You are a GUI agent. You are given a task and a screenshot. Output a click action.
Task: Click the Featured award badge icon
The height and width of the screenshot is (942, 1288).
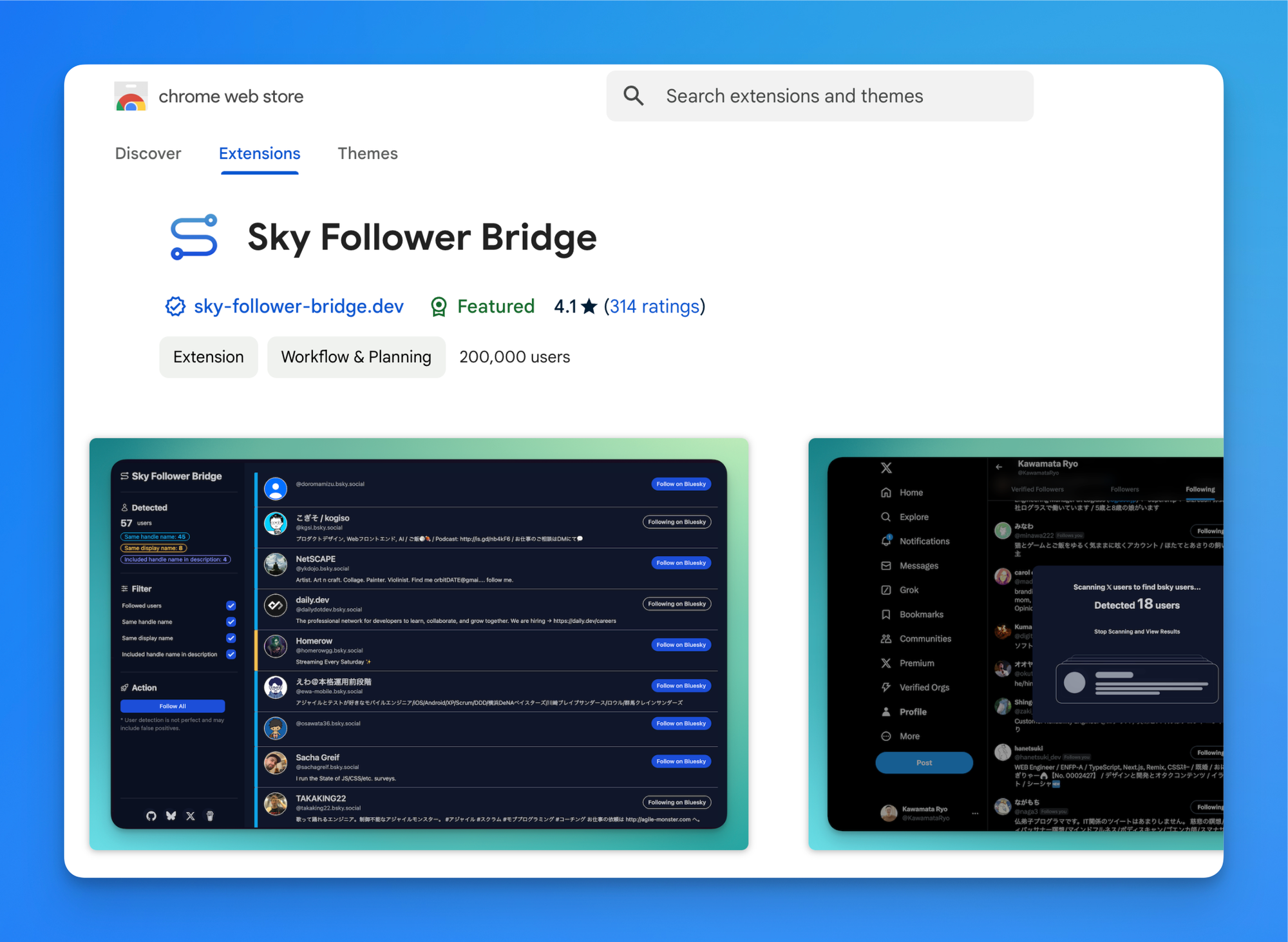(439, 307)
